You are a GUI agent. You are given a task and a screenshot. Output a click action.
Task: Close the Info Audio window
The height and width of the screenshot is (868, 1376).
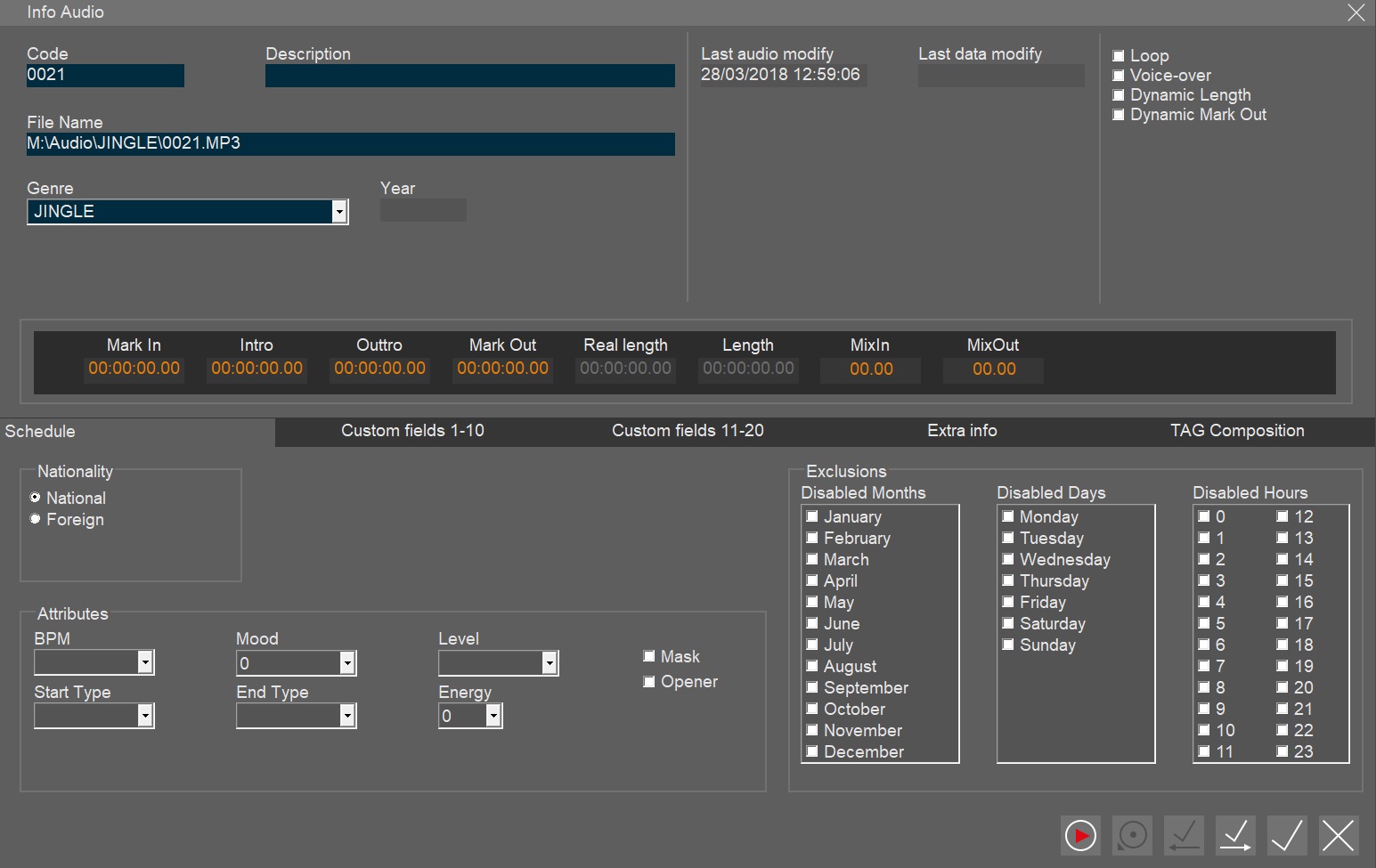(1356, 12)
